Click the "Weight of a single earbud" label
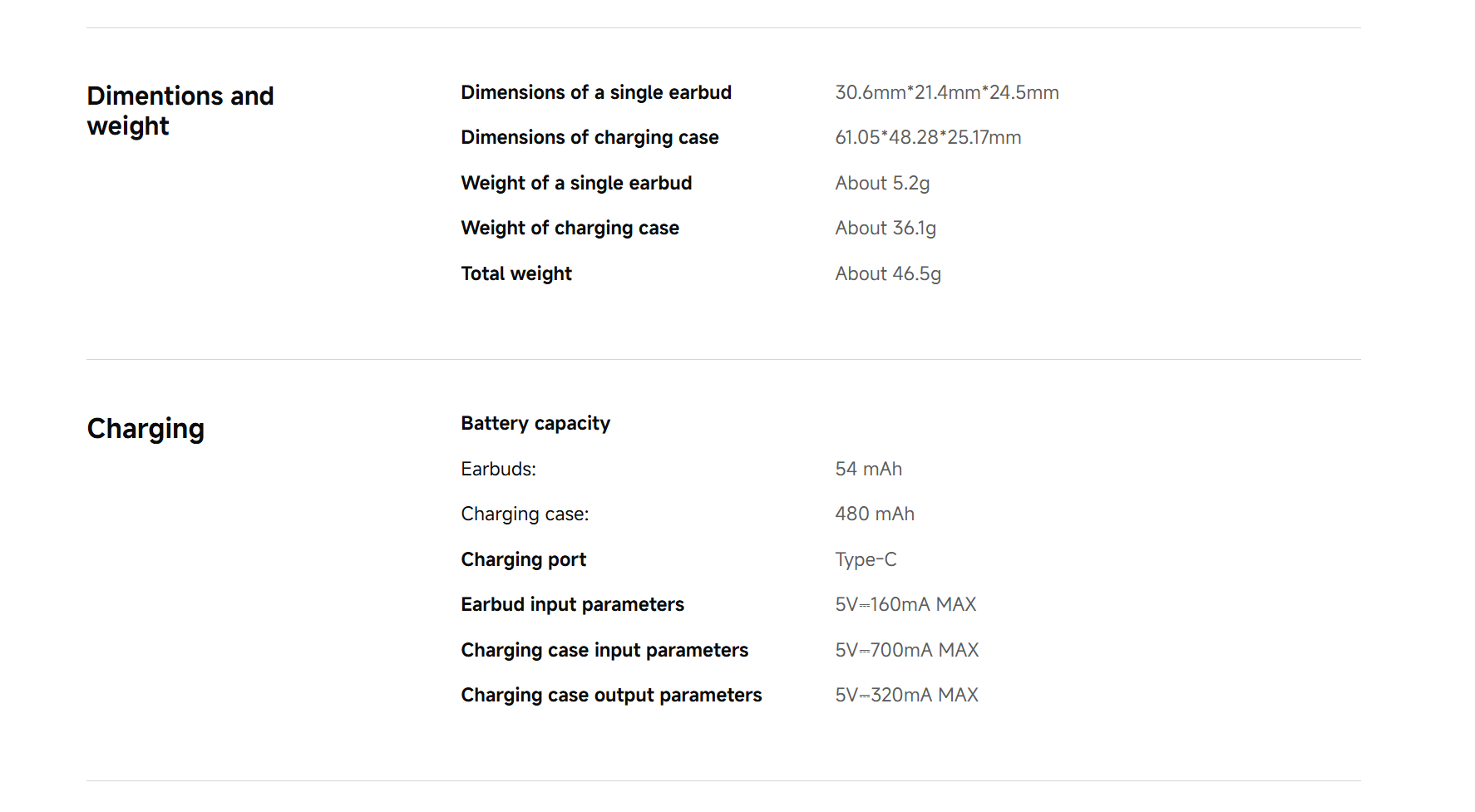The width and height of the screenshot is (1475, 812). tap(576, 183)
